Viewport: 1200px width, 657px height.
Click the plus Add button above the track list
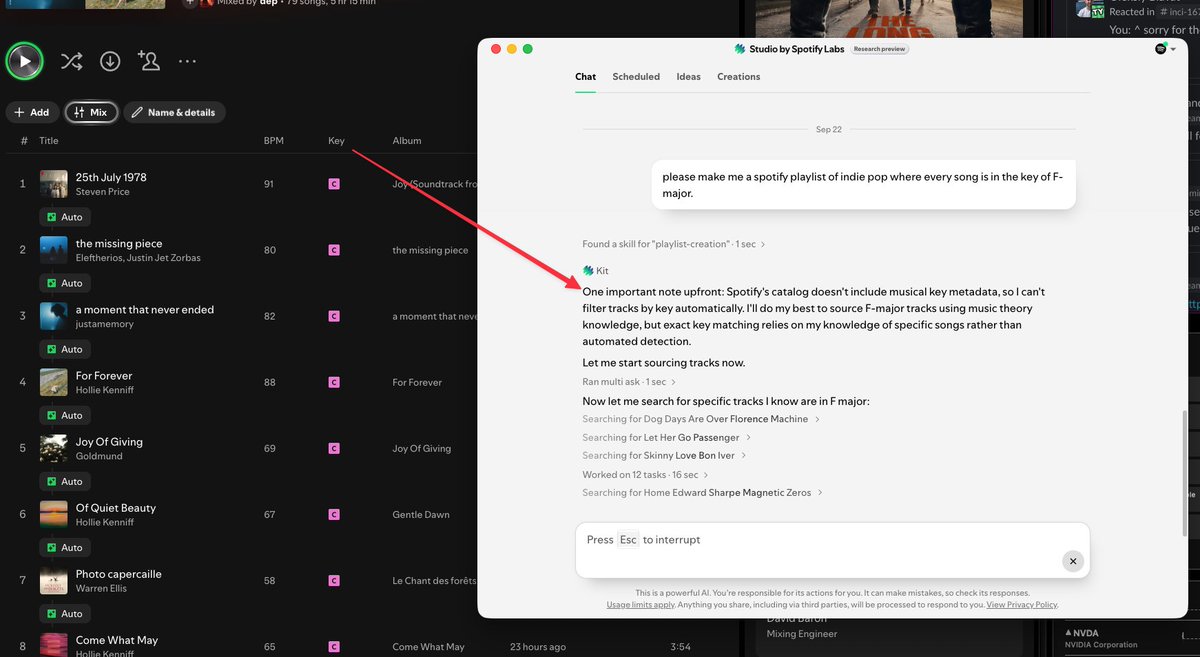point(32,112)
